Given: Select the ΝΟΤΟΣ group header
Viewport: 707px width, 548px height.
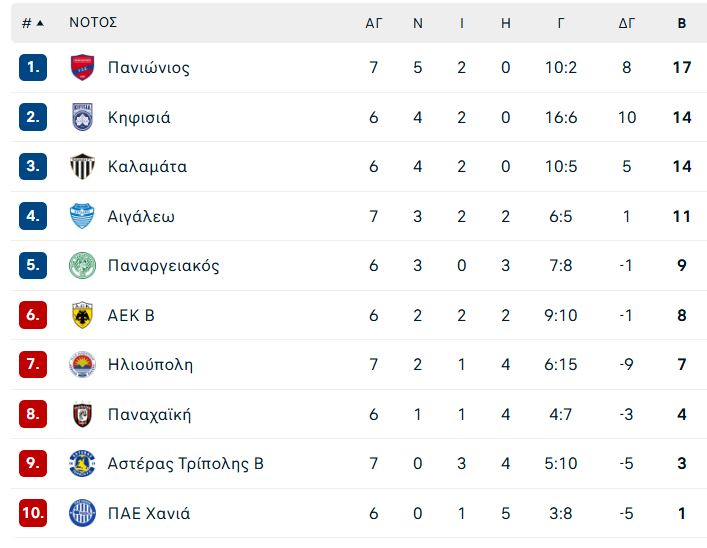Looking at the screenshot, I should coord(93,23).
